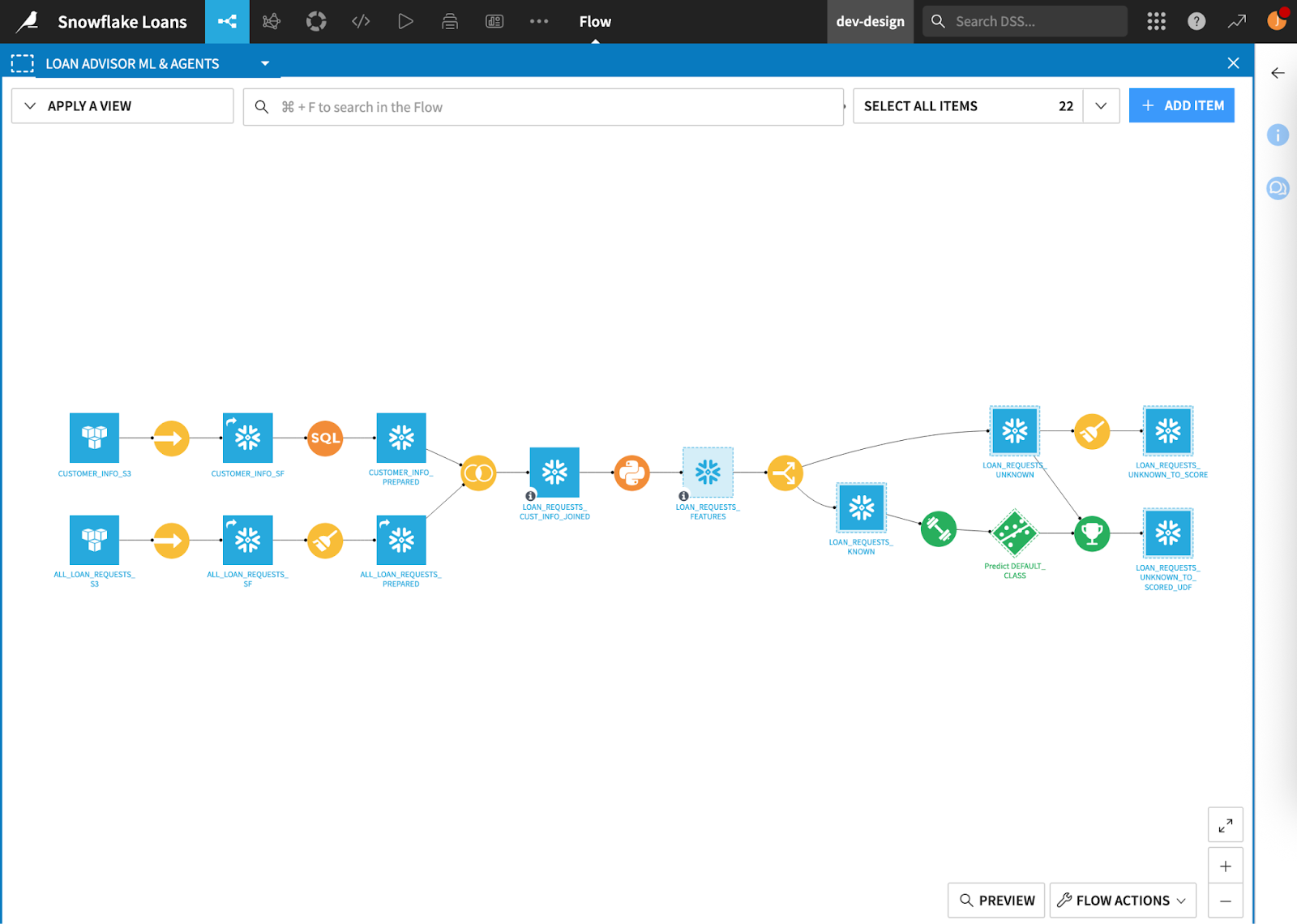This screenshot has width=1297, height=924.
Task: Select the score trophy recipe node
Action: tap(1092, 533)
